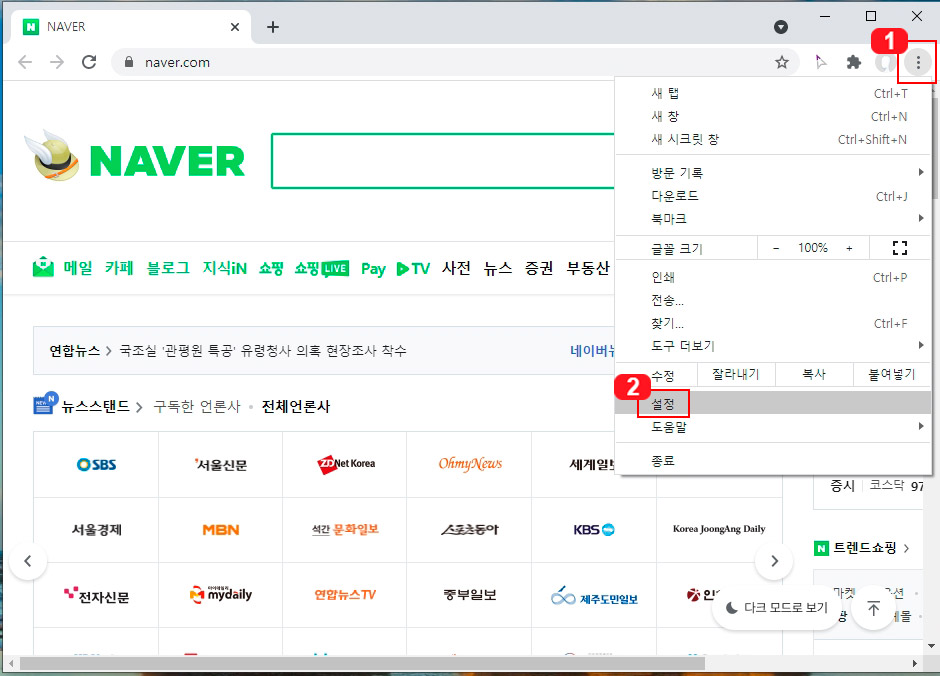
Task: Open the 뉴스스탠드 section link
Action: pyautogui.click(x=95, y=406)
